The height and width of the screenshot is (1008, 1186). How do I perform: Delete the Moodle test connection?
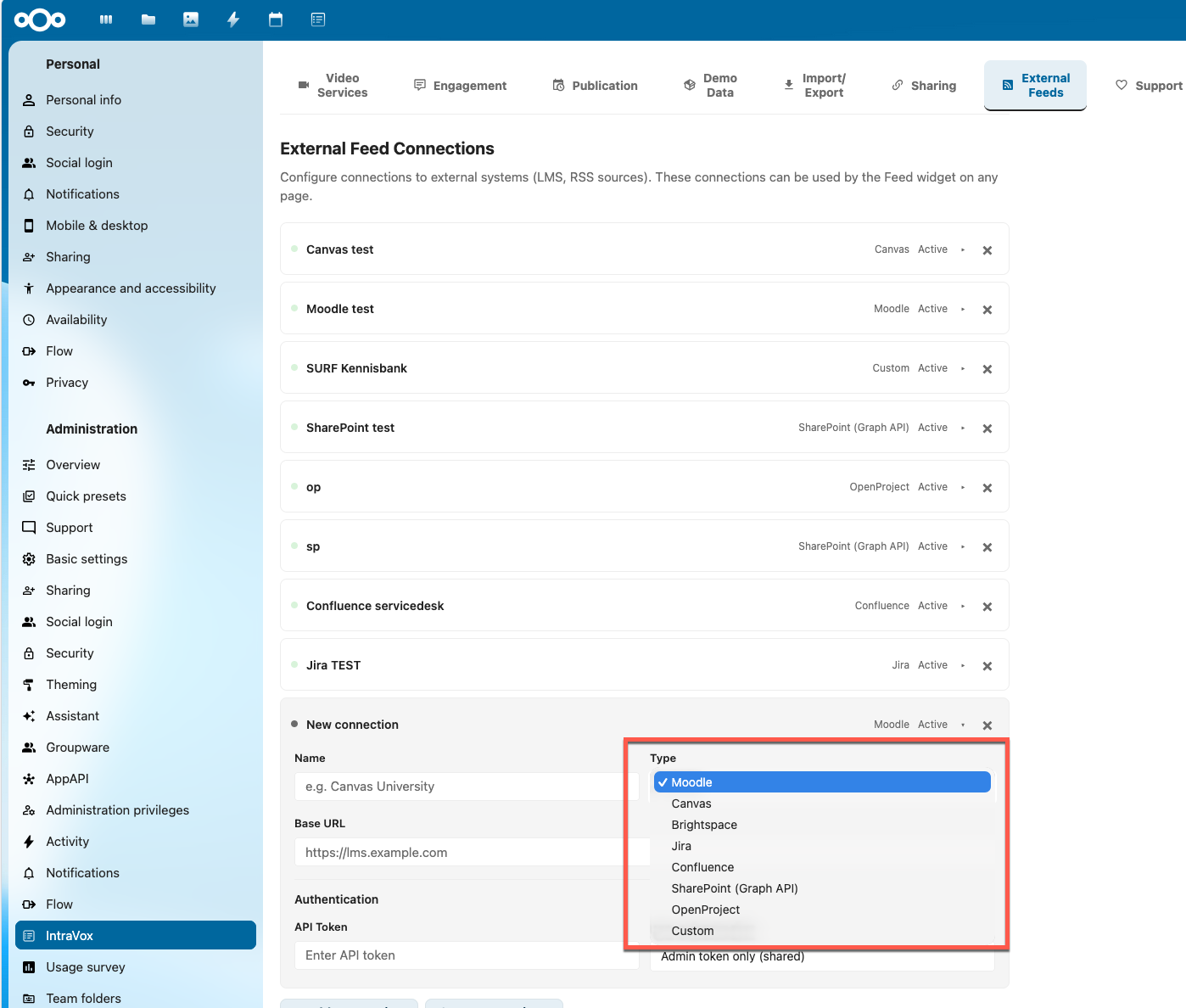(987, 310)
